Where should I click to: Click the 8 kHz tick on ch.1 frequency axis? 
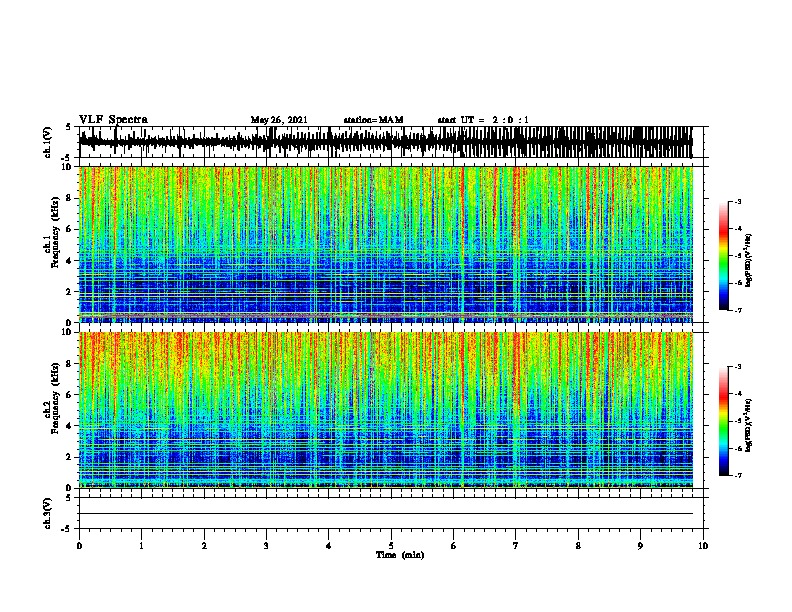point(70,198)
